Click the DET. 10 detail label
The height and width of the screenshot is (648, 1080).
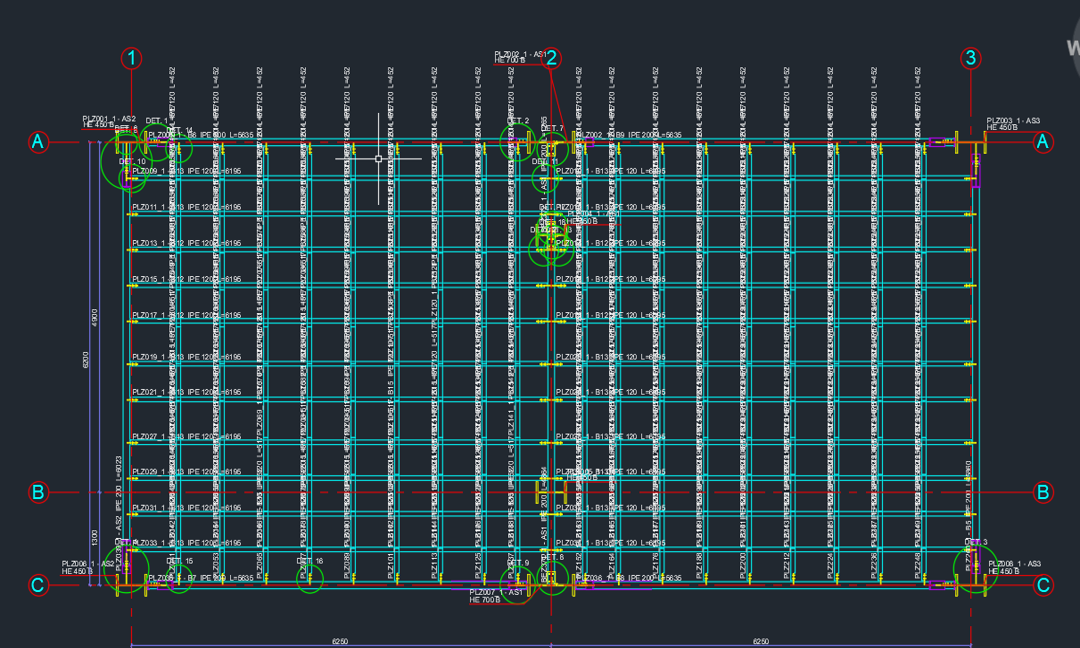tap(132, 161)
